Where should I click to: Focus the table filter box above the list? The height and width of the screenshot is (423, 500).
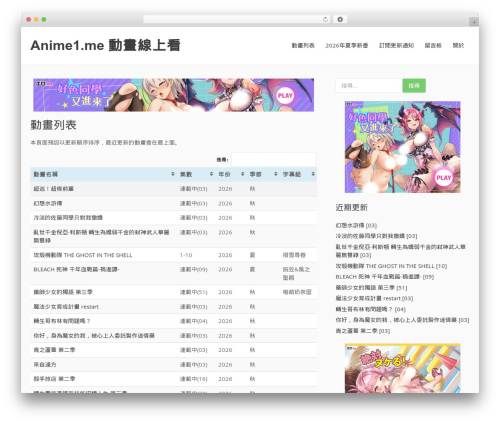pos(274,160)
